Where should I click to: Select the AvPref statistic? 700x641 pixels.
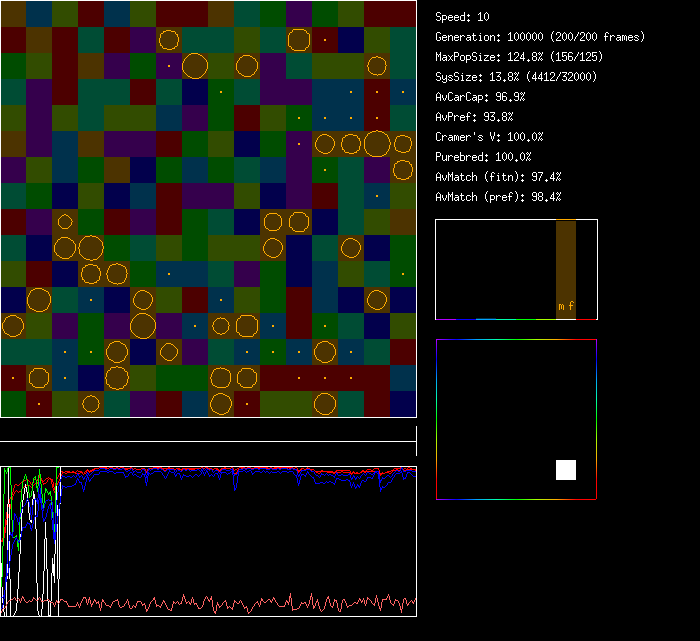point(475,117)
